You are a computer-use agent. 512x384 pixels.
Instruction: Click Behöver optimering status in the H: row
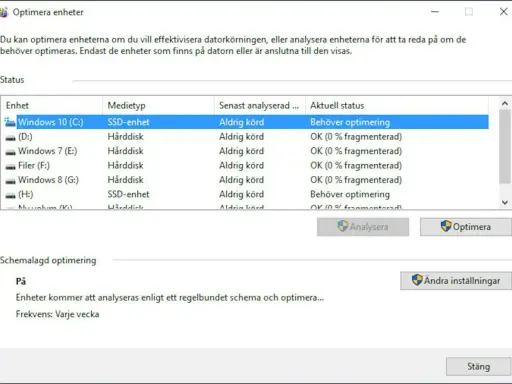[x=350, y=194]
